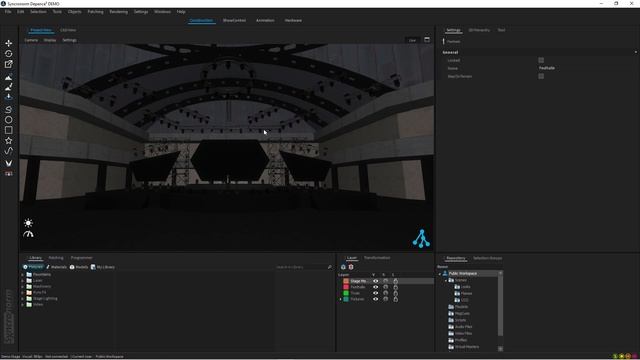Open the File menu

click(8, 12)
